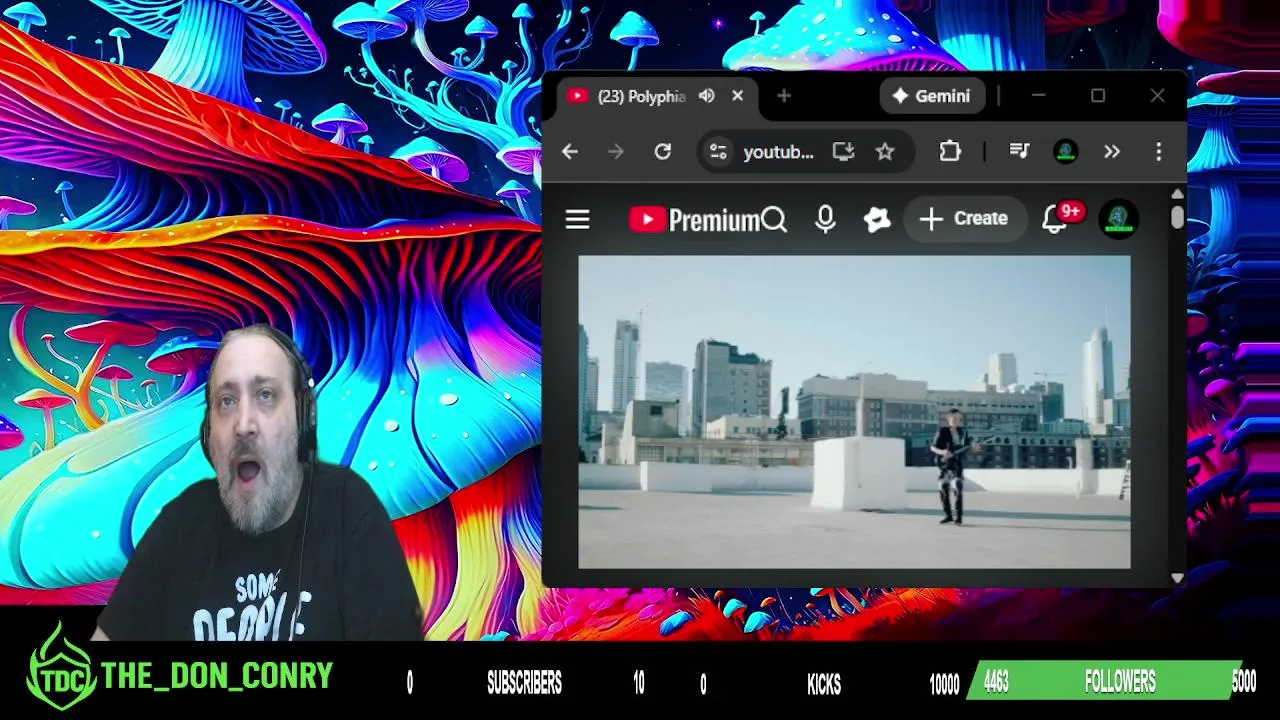This screenshot has width=1280, height=720.
Task: Click the video player area
Action: click(x=854, y=412)
